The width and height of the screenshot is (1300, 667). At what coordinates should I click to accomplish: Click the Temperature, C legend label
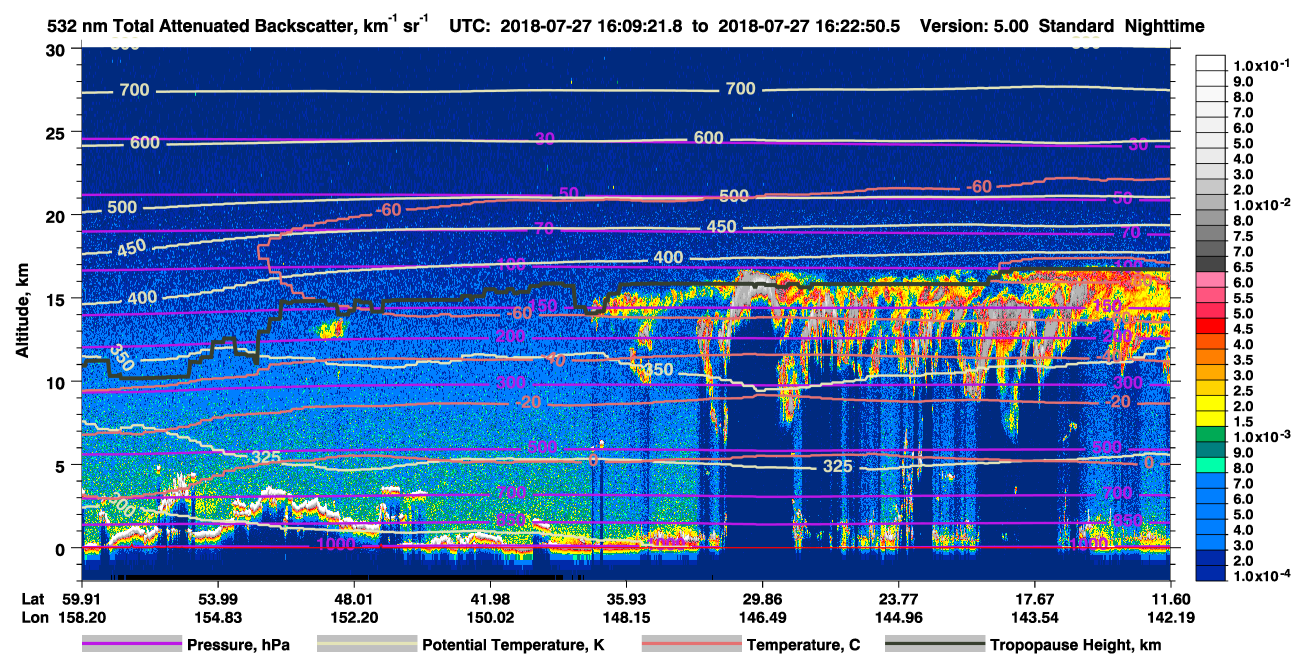point(803,646)
